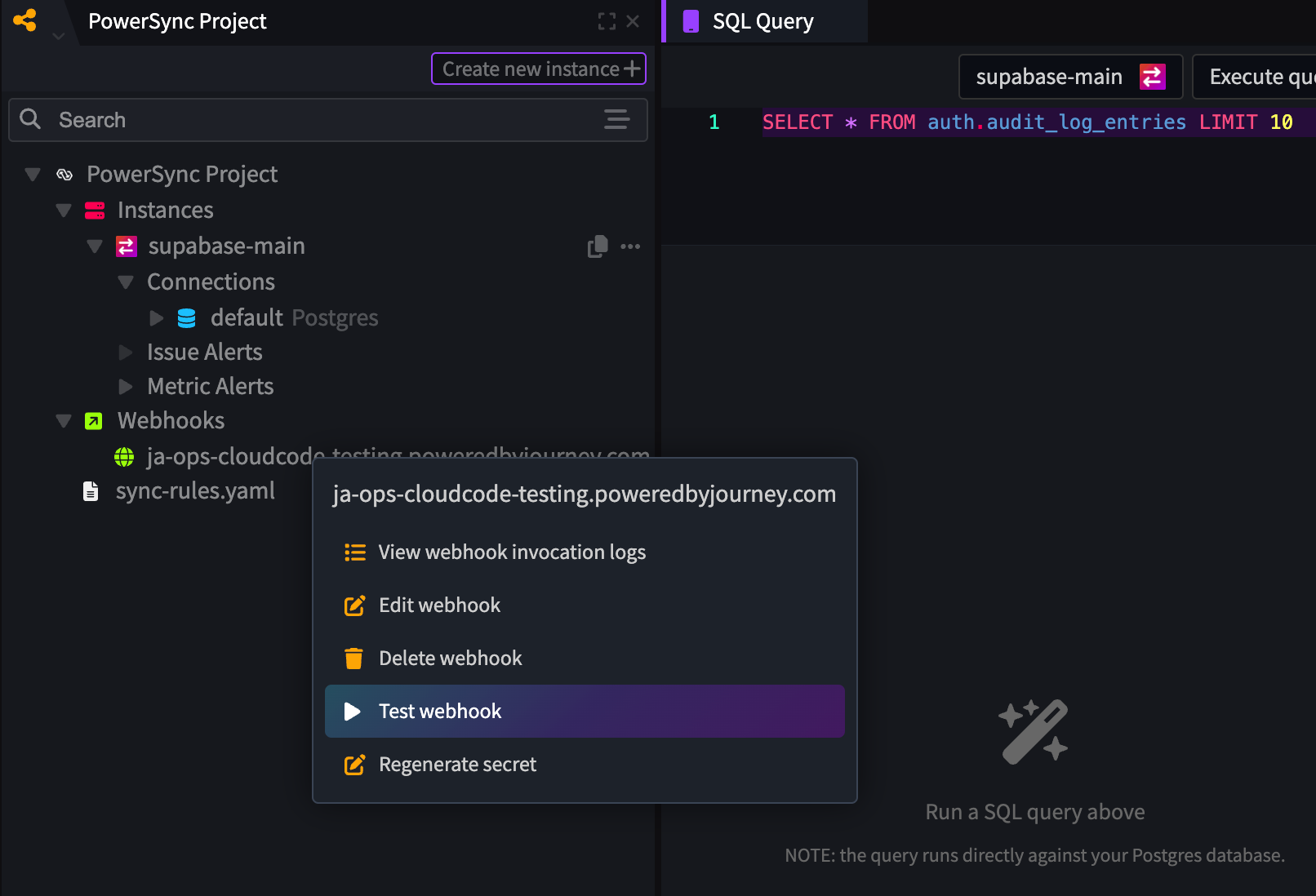This screenshot has height=896, width=1316.
Task: Click Create new instance button
Action: [x=539, y=69]
